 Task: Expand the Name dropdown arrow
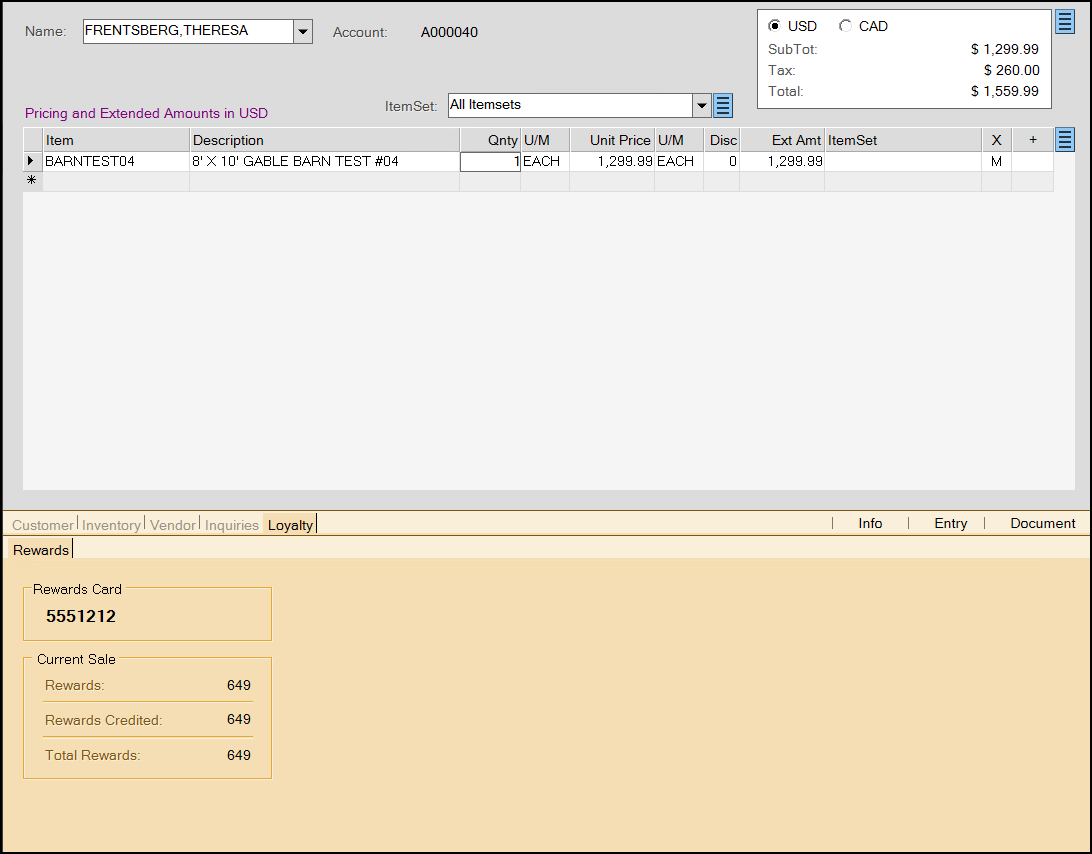[x=303, y=32]
